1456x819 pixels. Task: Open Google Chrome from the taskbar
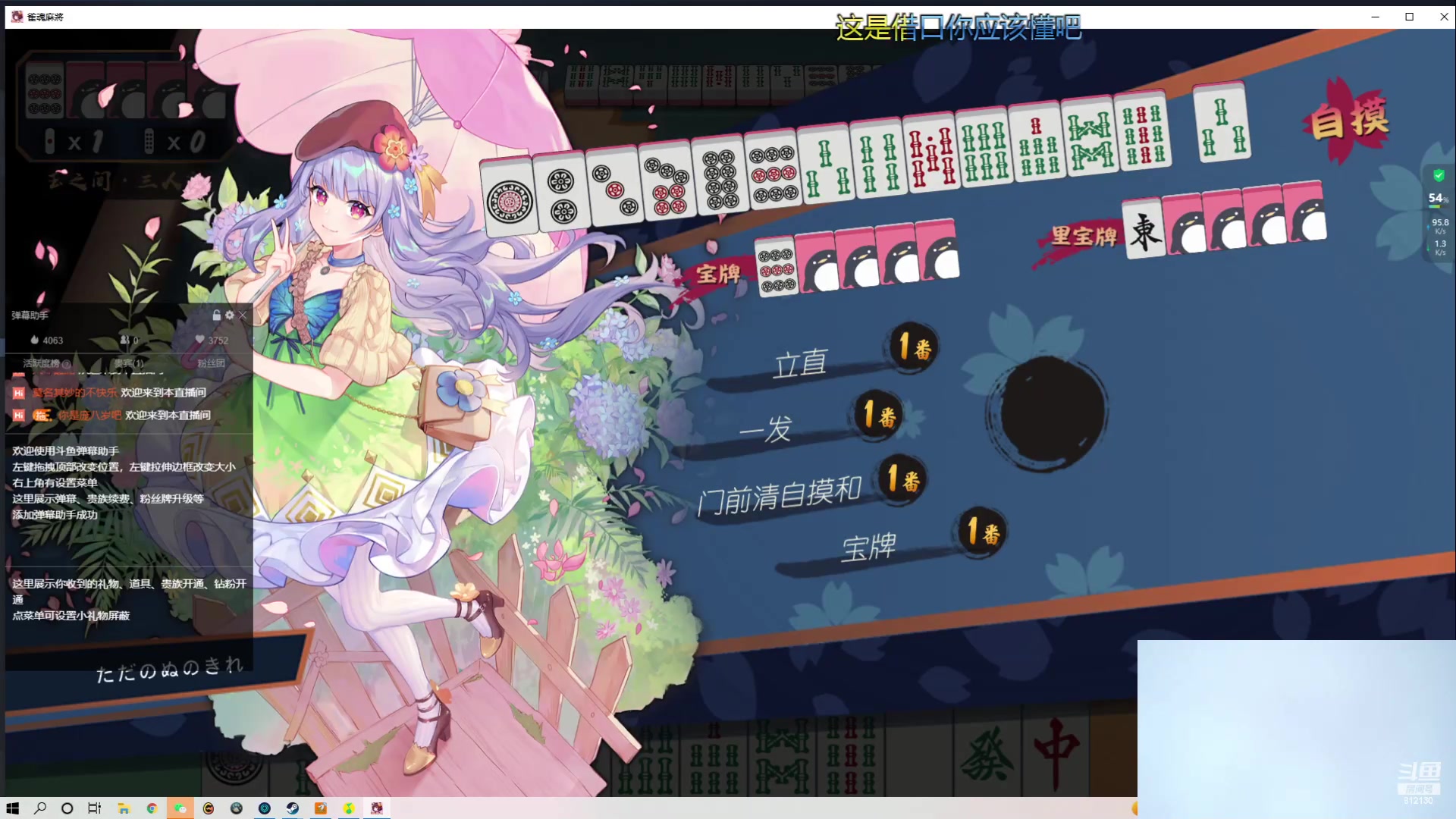tap(152, 808)
